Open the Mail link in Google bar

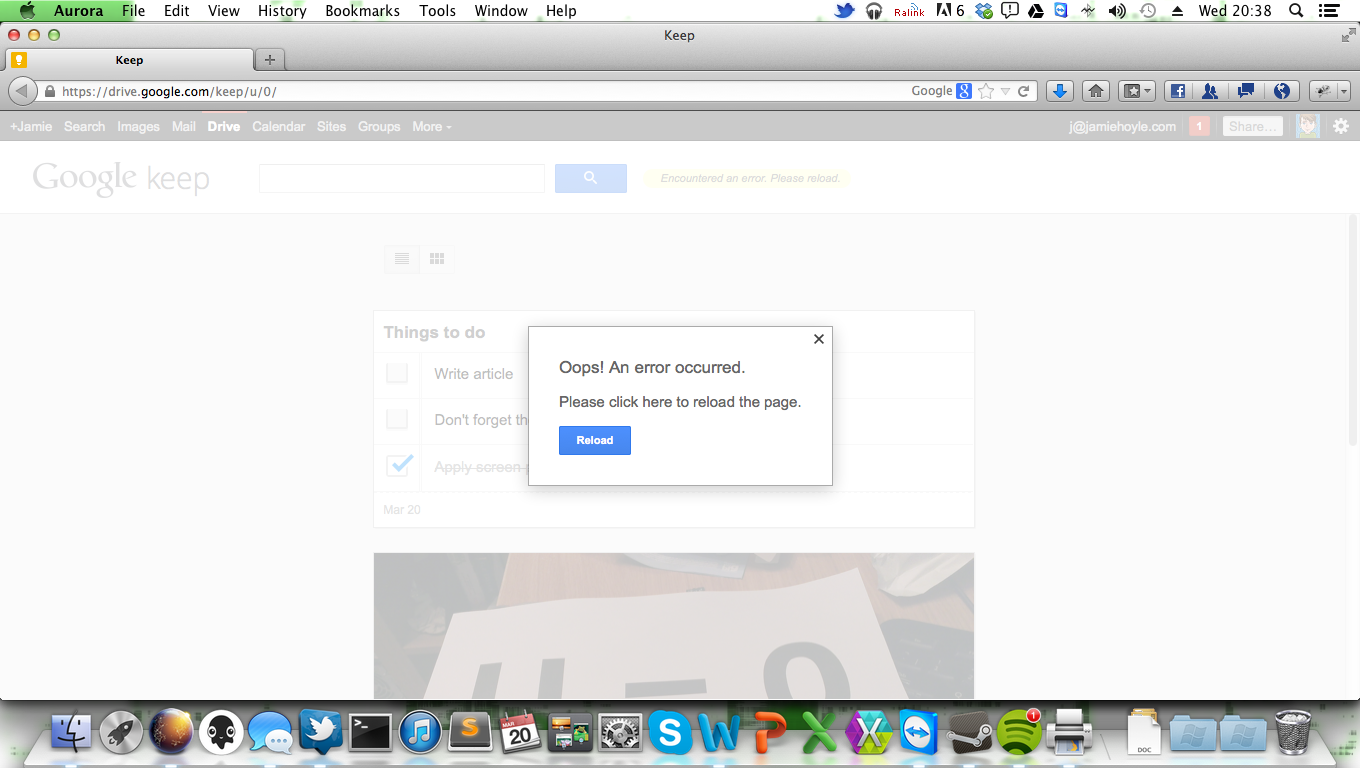[x=184, y=127]
